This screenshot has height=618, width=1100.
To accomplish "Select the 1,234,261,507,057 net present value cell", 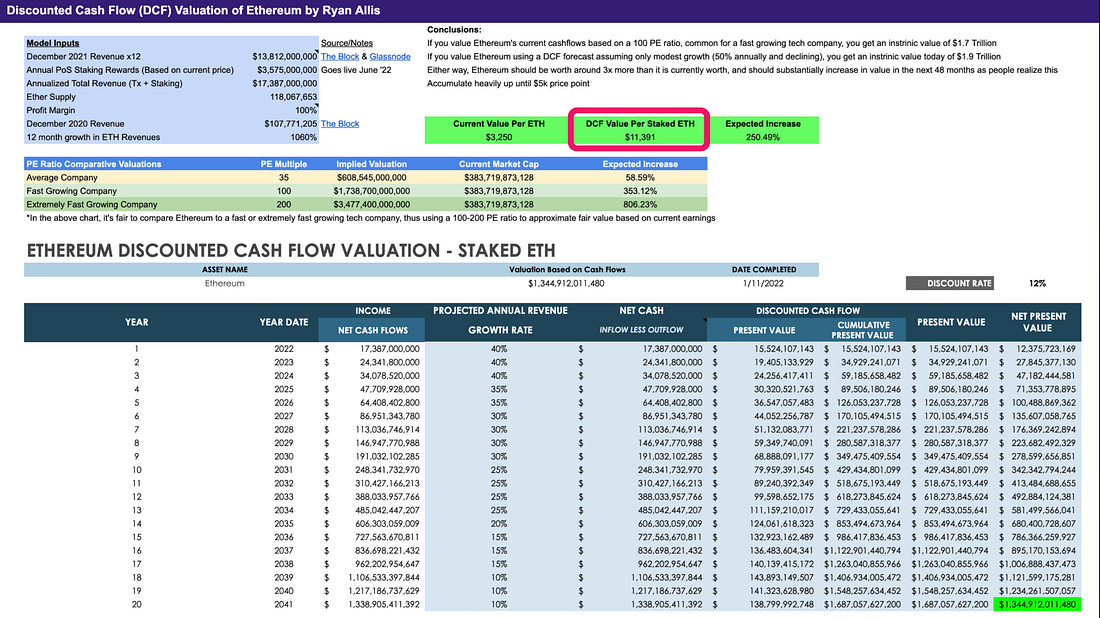I will (x=1038, y=591).
